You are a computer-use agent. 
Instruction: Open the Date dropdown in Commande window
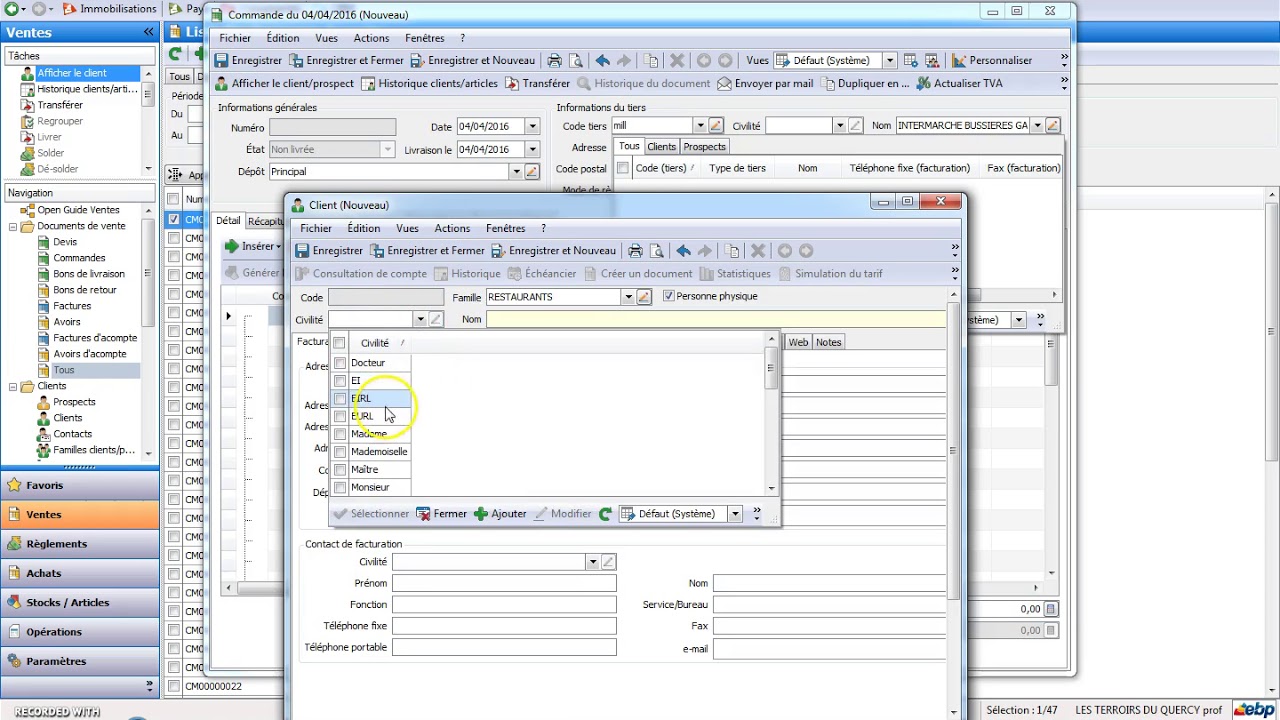[x=532, y=127]
